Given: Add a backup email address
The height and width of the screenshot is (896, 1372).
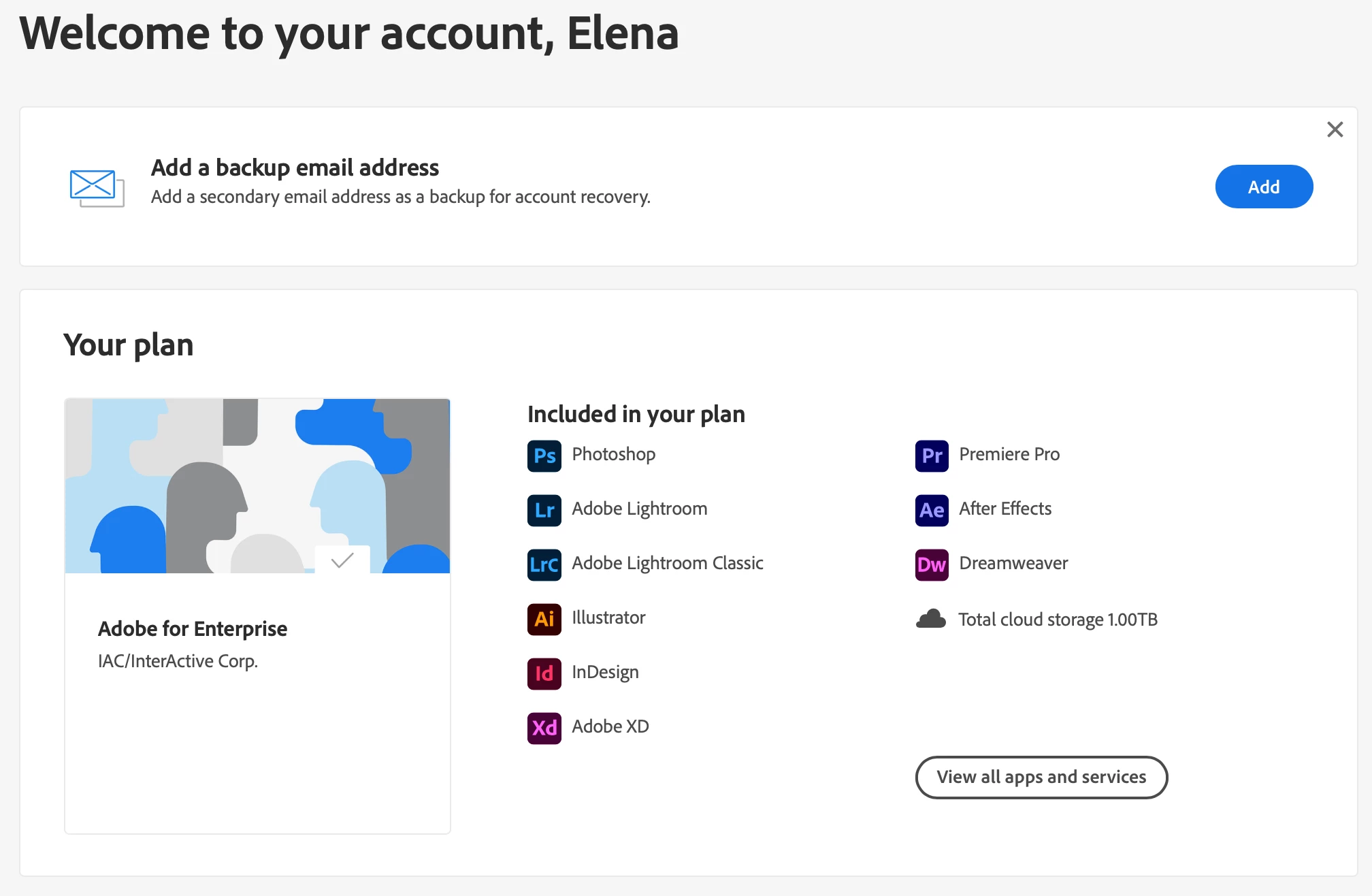Looking at the screenshot, I should (x=1264, y=187).
